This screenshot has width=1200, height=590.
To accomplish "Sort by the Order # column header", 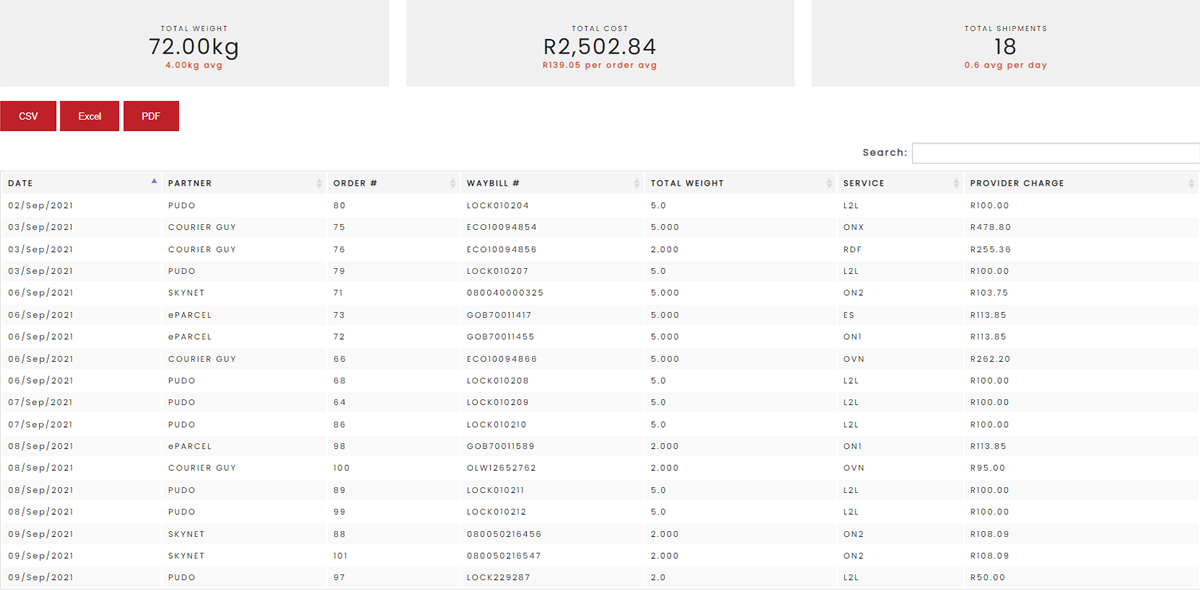I will coord(394,183).
